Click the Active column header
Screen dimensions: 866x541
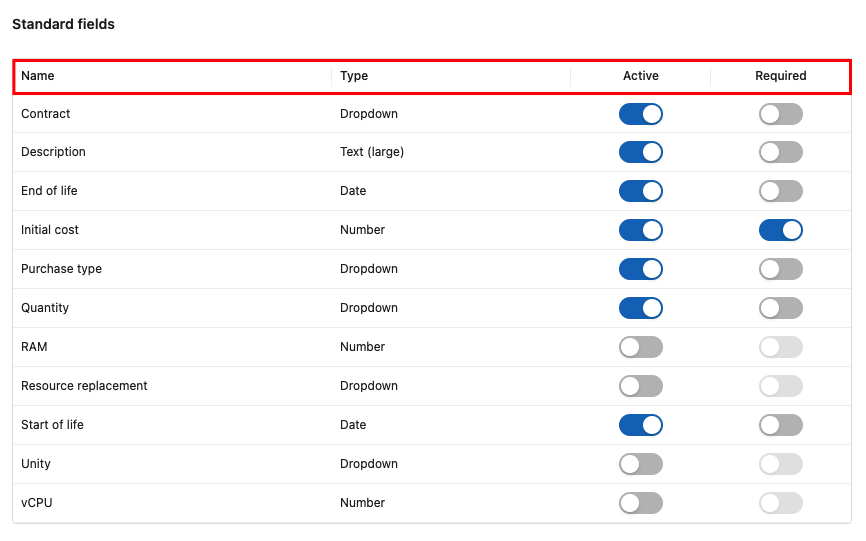click(640, 76)
